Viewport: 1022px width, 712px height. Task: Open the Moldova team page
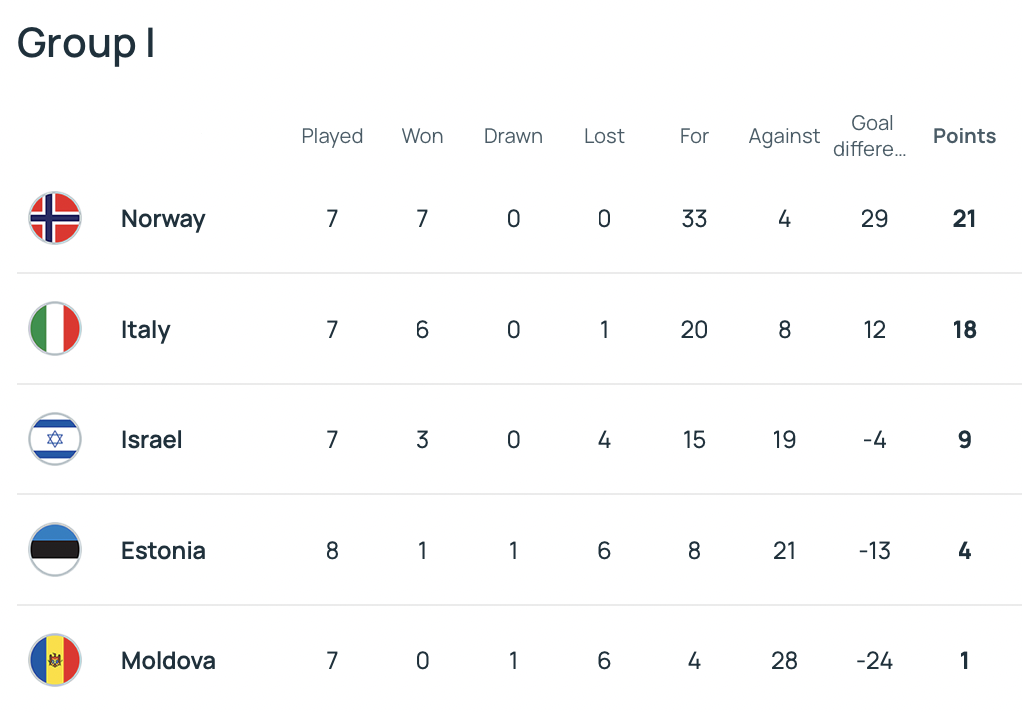coord(168,660)
